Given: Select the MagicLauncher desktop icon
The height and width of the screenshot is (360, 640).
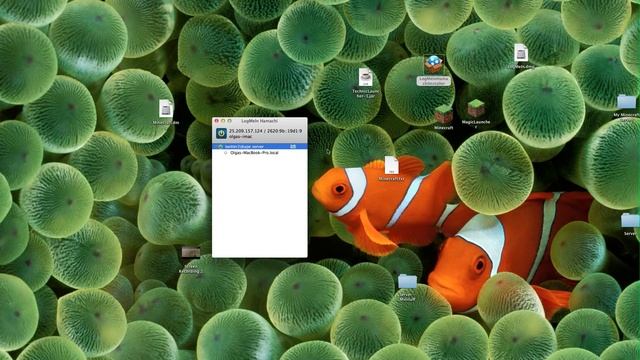Looking at the screenshot, I should click(x=476, y=108).
